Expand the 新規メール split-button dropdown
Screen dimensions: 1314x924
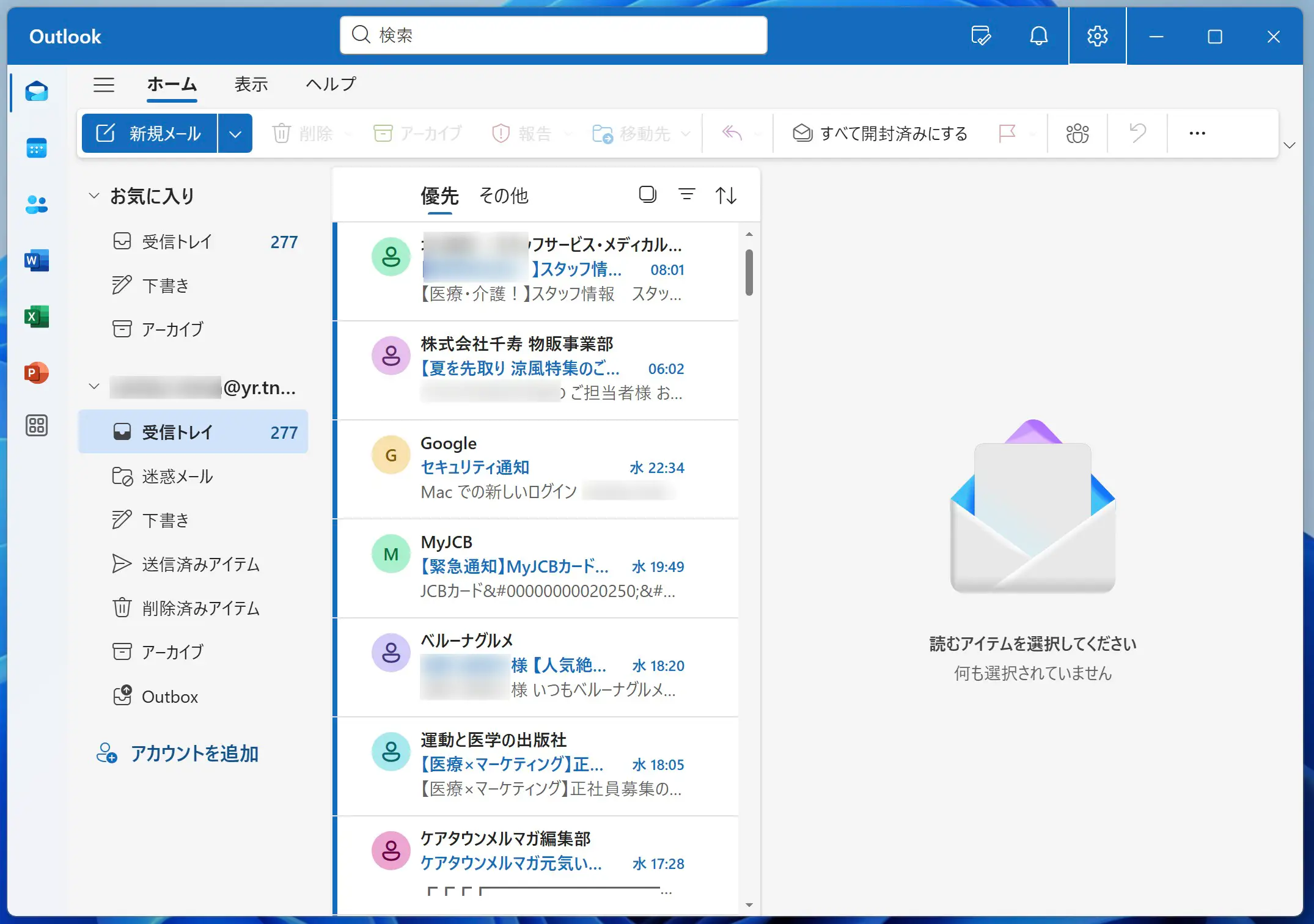pyautogui.click(x=235, y=133)
